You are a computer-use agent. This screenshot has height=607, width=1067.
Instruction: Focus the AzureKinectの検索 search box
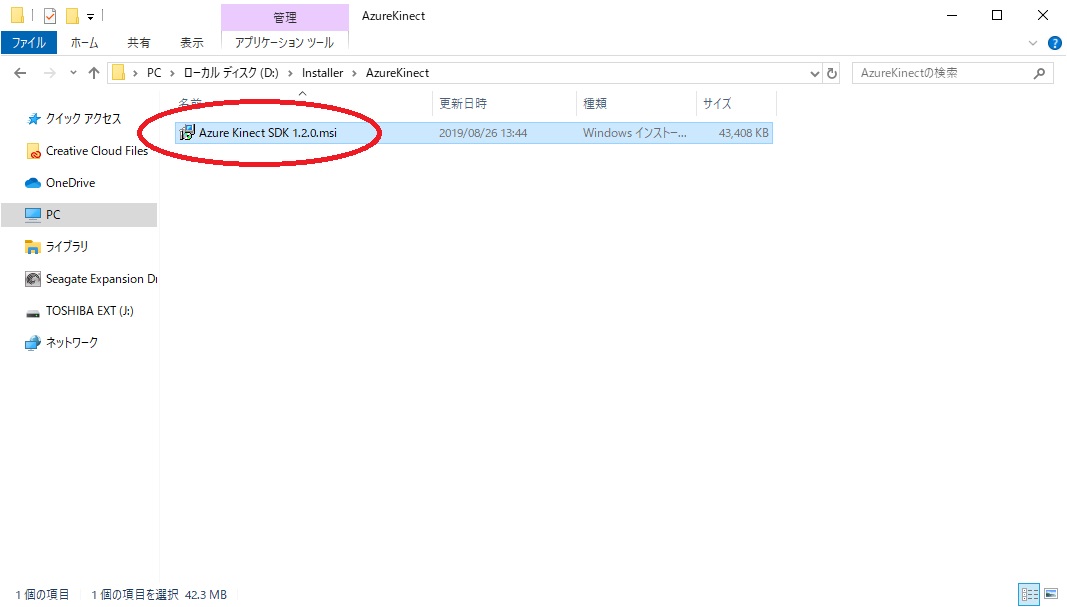tap(953, 73)
